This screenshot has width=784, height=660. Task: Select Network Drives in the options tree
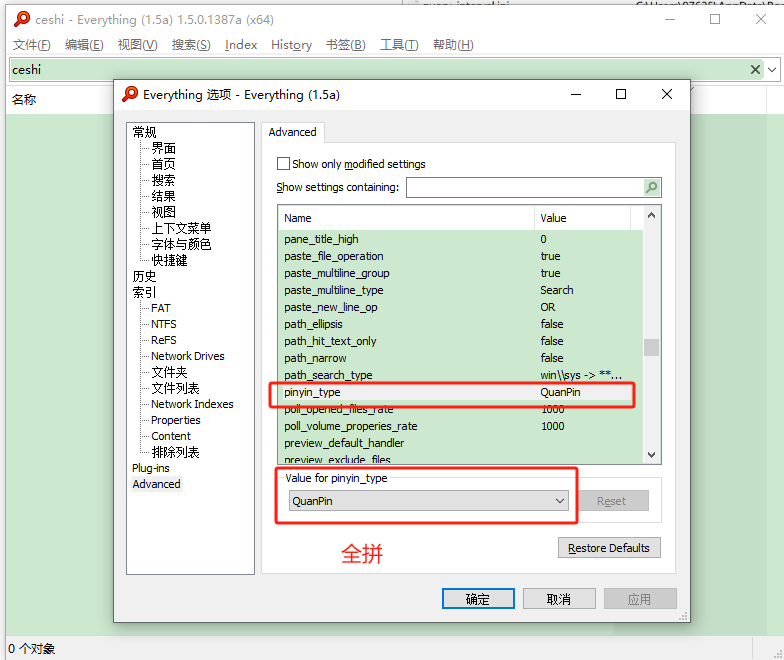click(188, 356)
